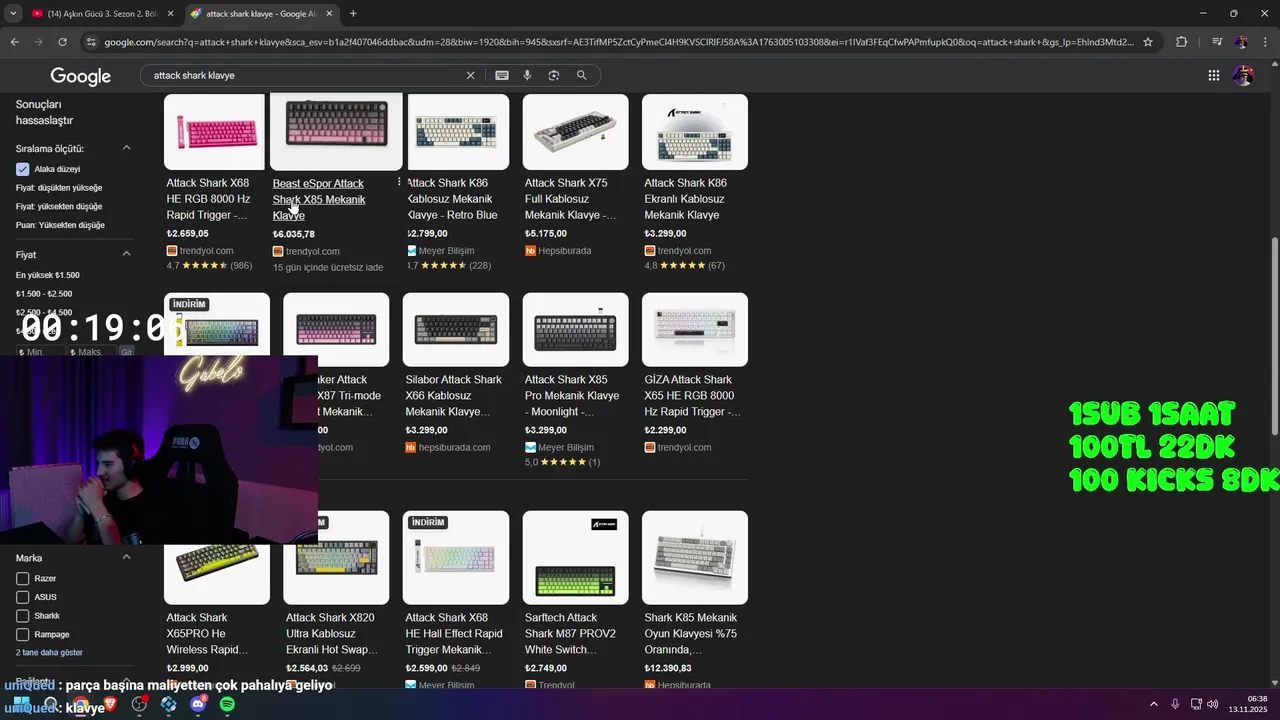This screenshot has width=1280, height=720.
Task: Open Attack Shark X85 Pro Moonlight listing
Action: tap(572, 395)
